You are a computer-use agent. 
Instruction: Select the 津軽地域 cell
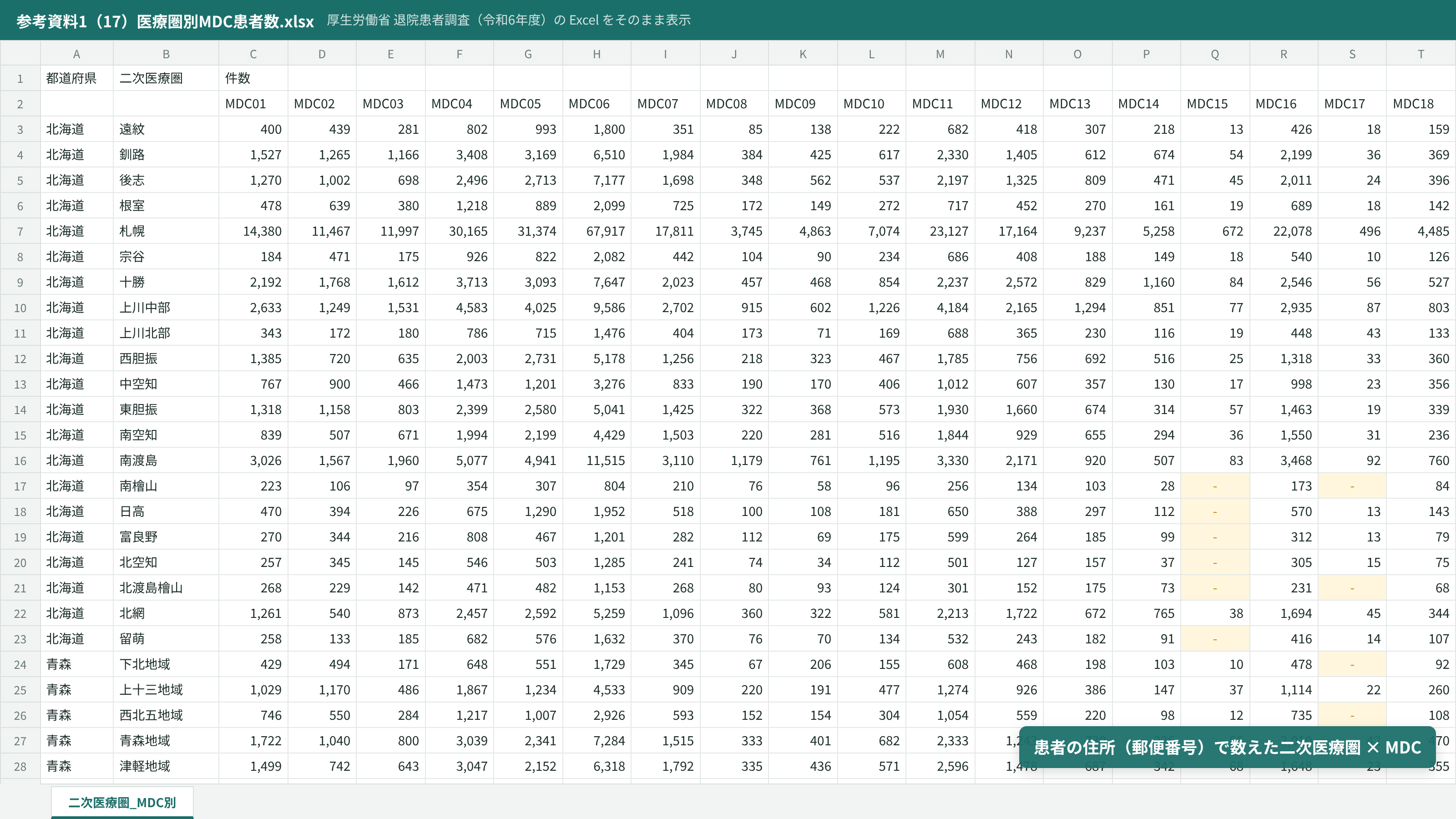tap(166, 766)
